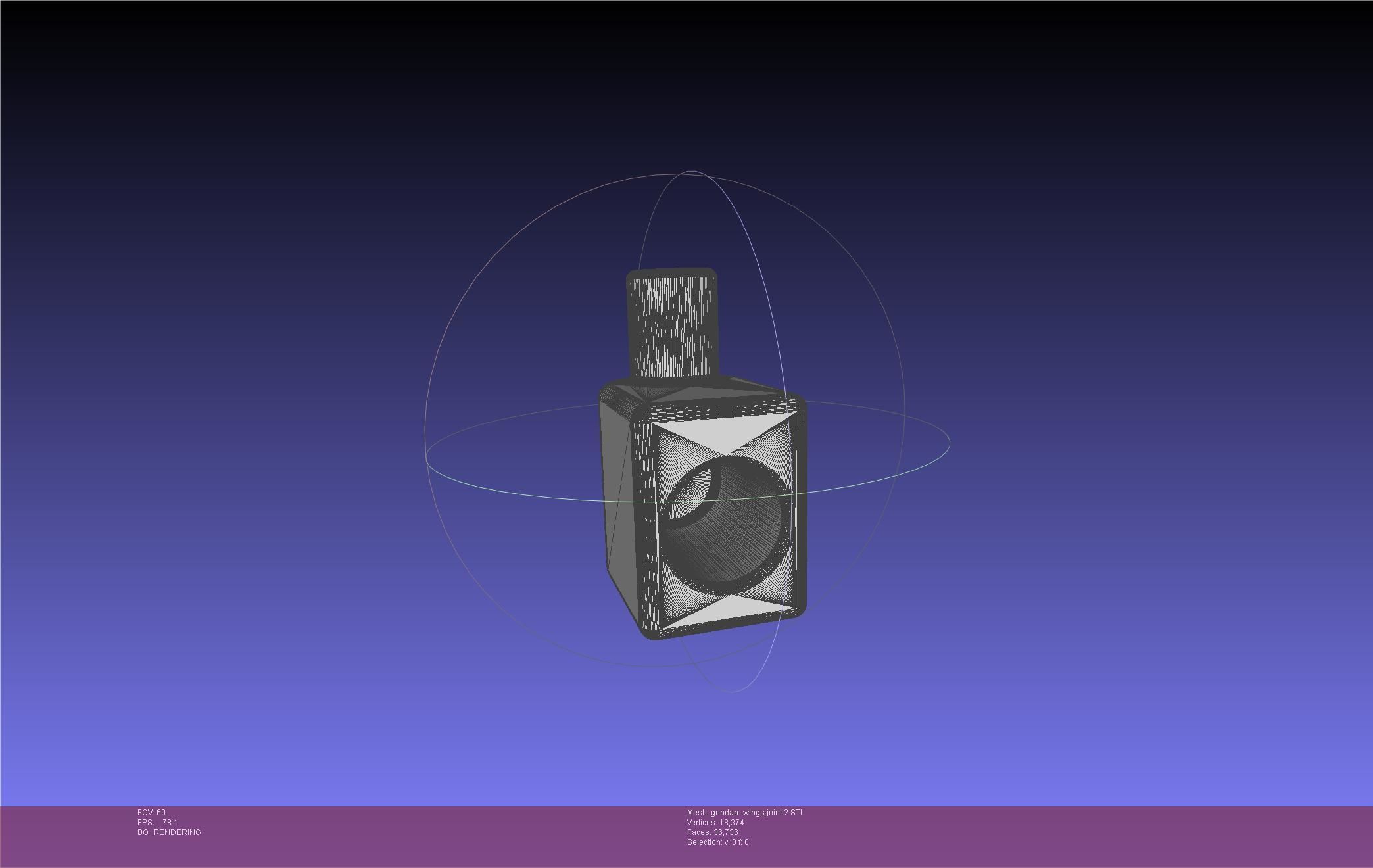Click the 3D joint mesh model
The height and width of the screenshot is (868, 1373).
pos(702,454)
